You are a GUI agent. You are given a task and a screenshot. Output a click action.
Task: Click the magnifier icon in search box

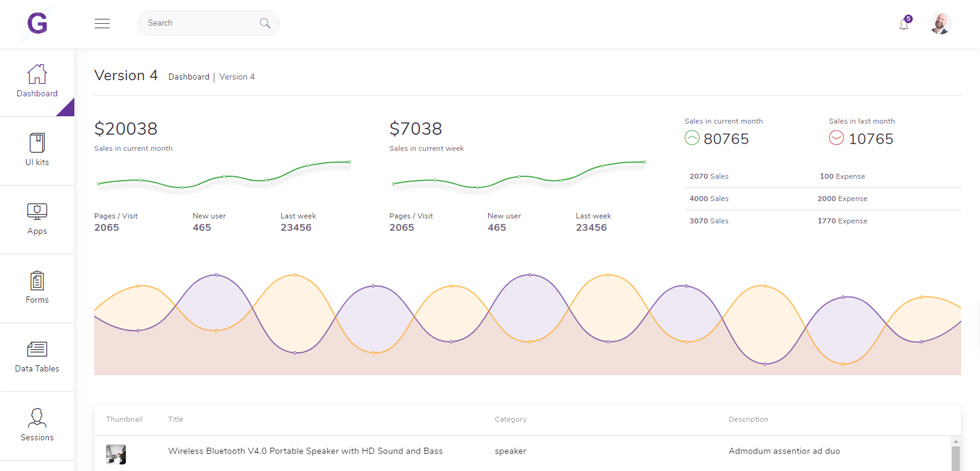pyautogui.click(x=265, y=23)
